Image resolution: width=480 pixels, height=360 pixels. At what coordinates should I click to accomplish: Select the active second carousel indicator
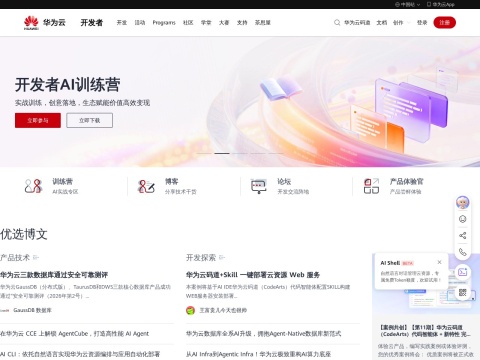tap(222, 153)
